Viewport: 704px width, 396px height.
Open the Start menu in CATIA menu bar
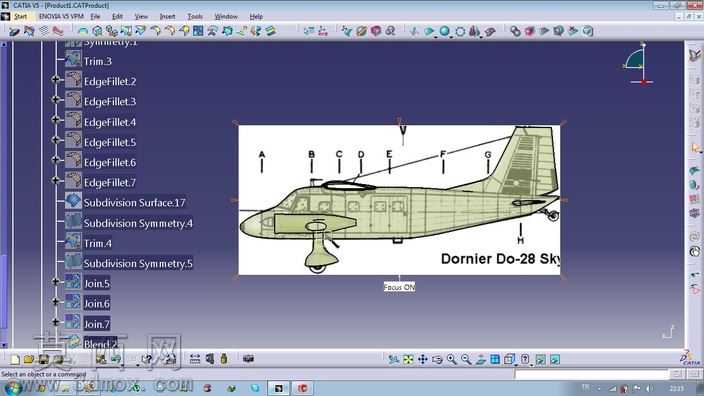tap(20, 16)
